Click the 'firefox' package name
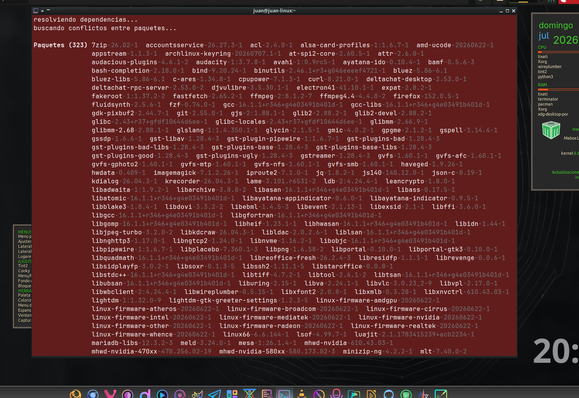 coord(407,96)
